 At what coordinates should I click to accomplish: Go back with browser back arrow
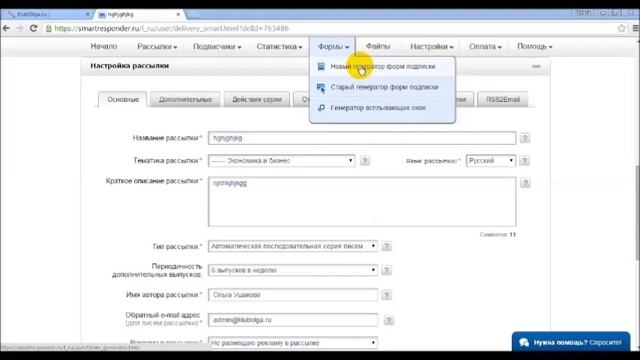pyautogui.click(x=7, y=28)
